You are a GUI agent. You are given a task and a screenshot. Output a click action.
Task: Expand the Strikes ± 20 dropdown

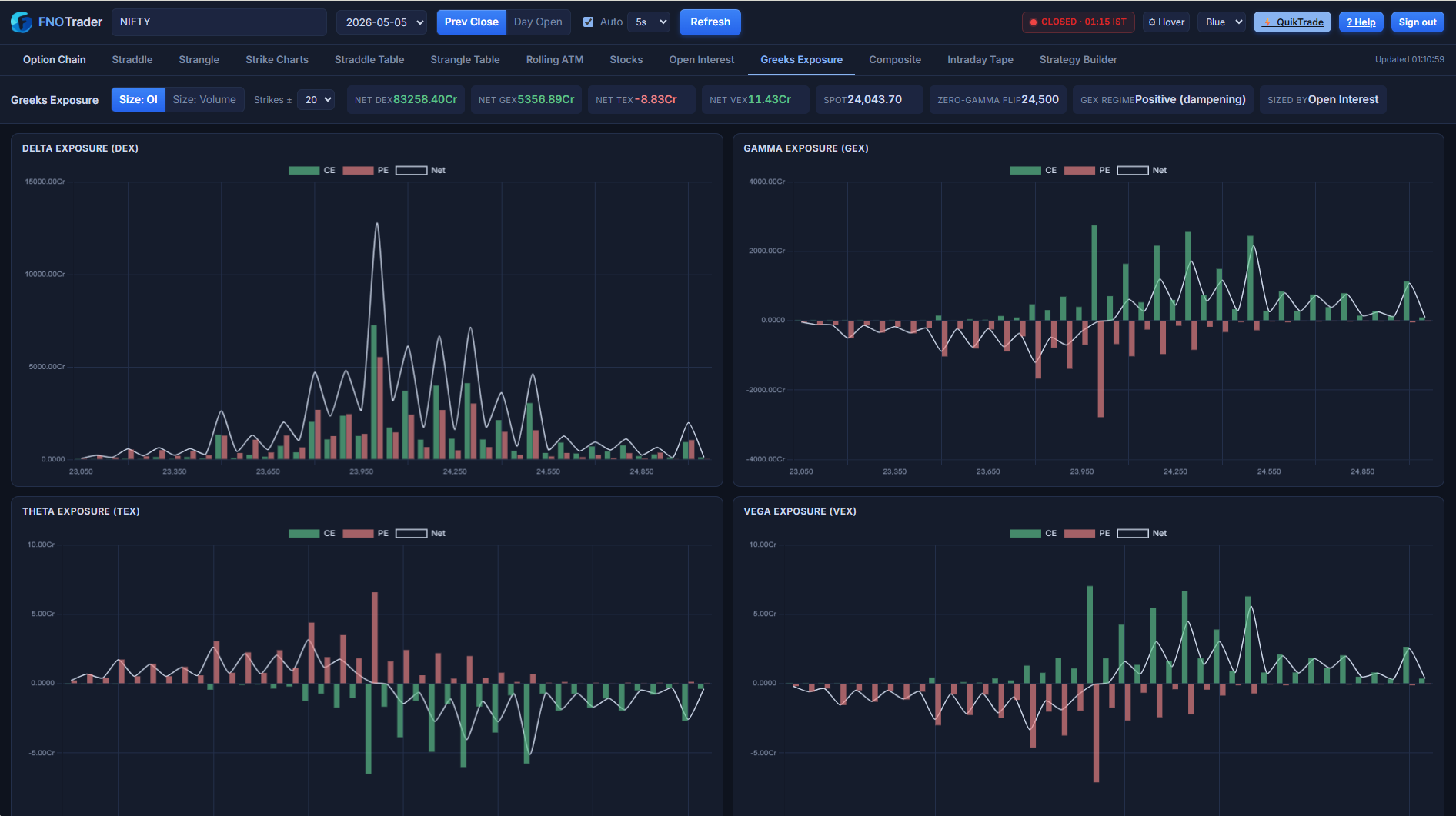point(316,99)
